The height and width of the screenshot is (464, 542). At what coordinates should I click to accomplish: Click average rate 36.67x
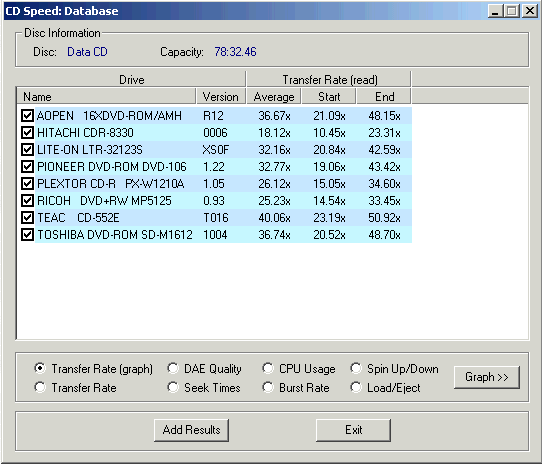pyautogui.click(x=274, y=115)
